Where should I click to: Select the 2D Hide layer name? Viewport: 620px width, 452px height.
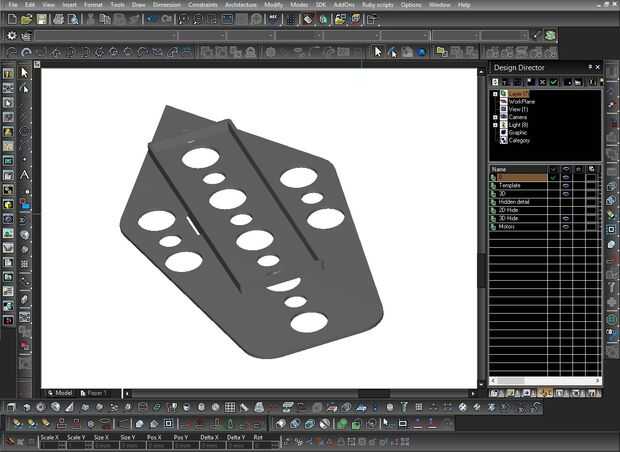coord(508,210)
